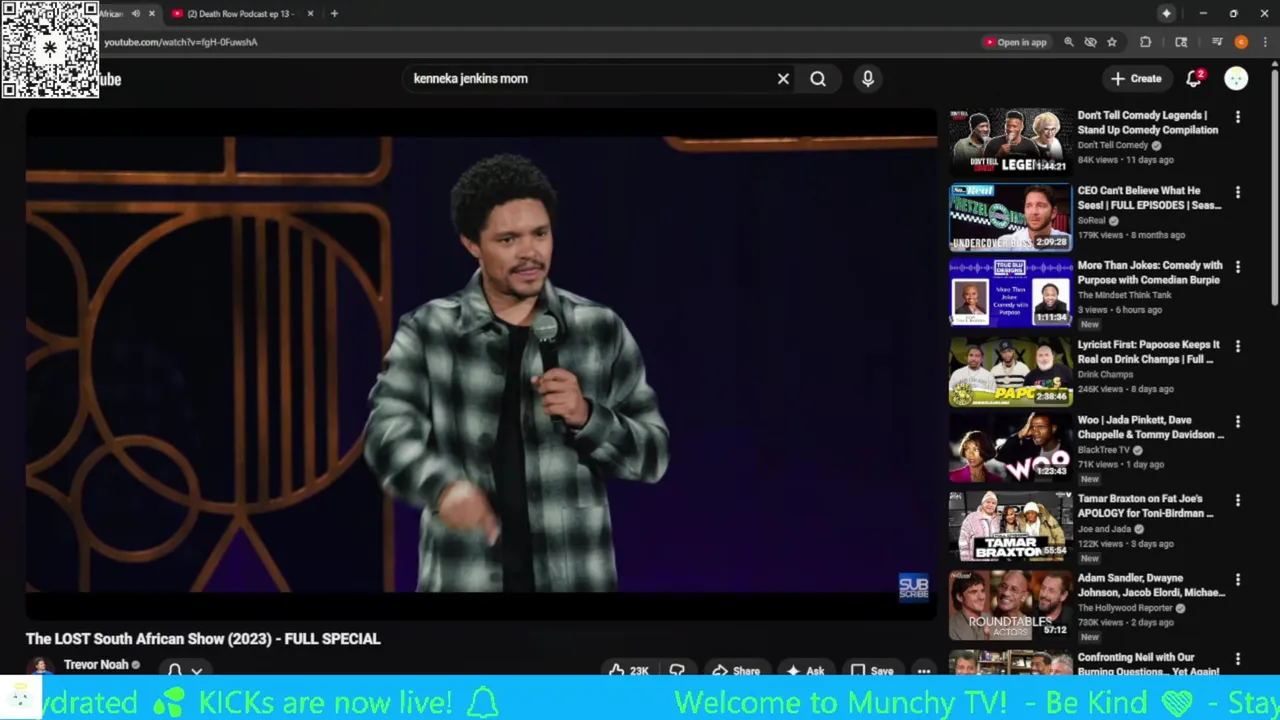
Task: Open options menu for Confronting Neil video
Action: [1238, 659]
